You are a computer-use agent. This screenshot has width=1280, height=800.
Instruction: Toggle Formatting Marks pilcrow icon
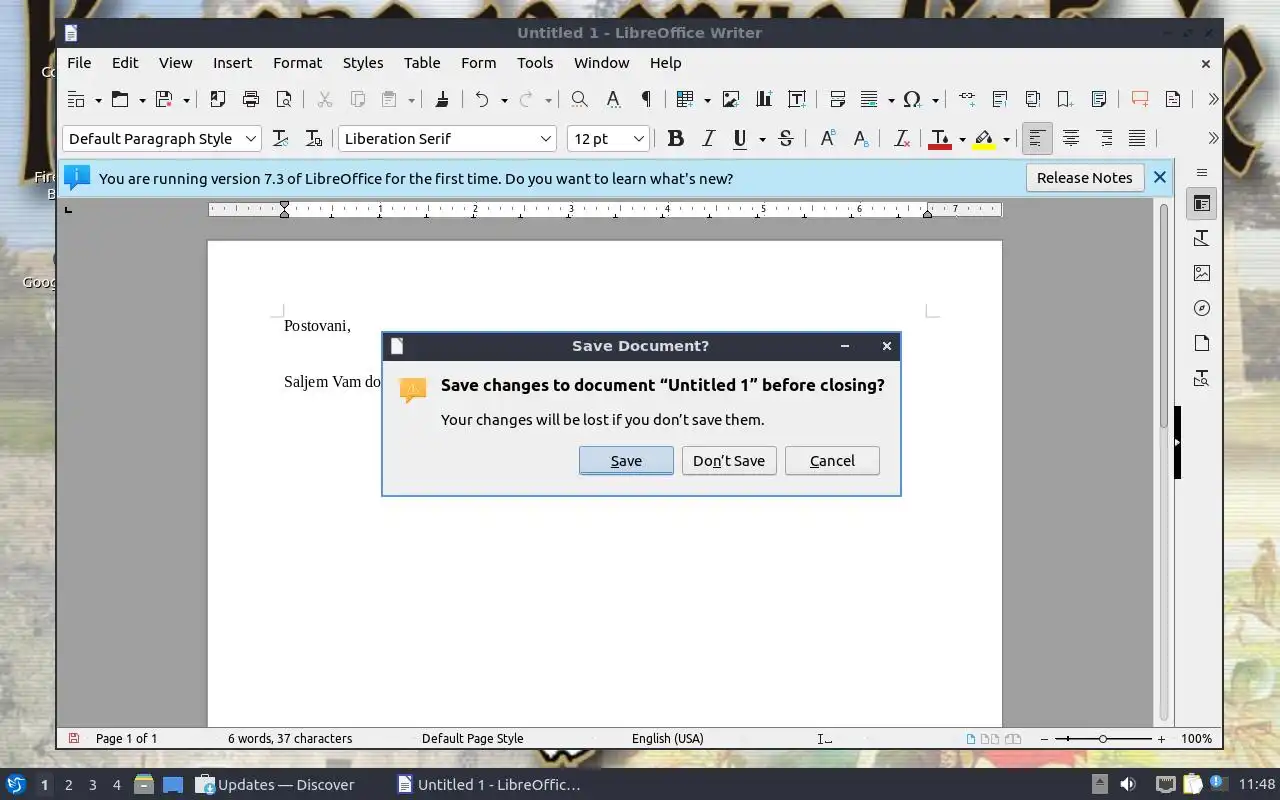point(646,99)
